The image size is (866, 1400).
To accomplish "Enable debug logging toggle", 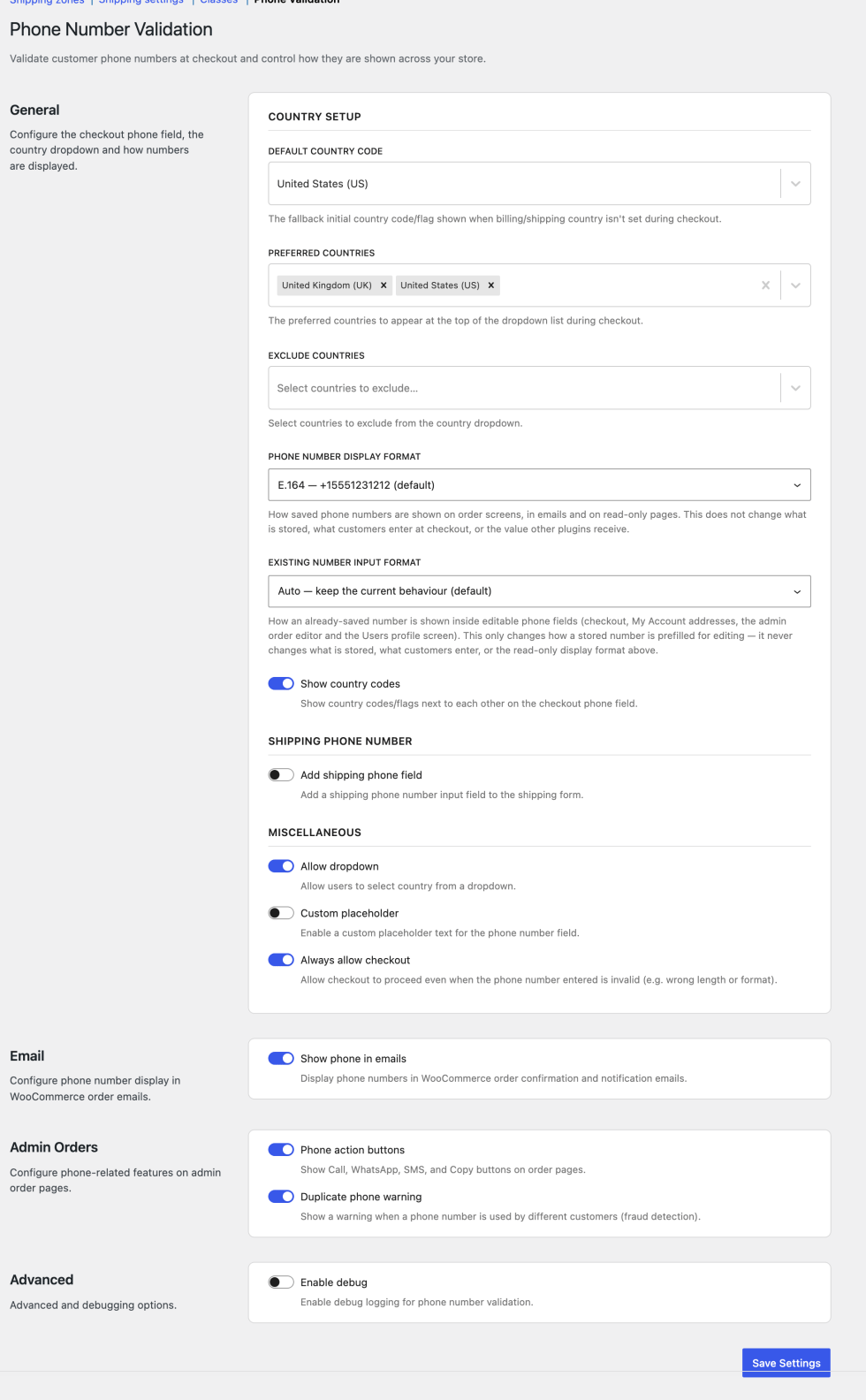I will 281,1282.
